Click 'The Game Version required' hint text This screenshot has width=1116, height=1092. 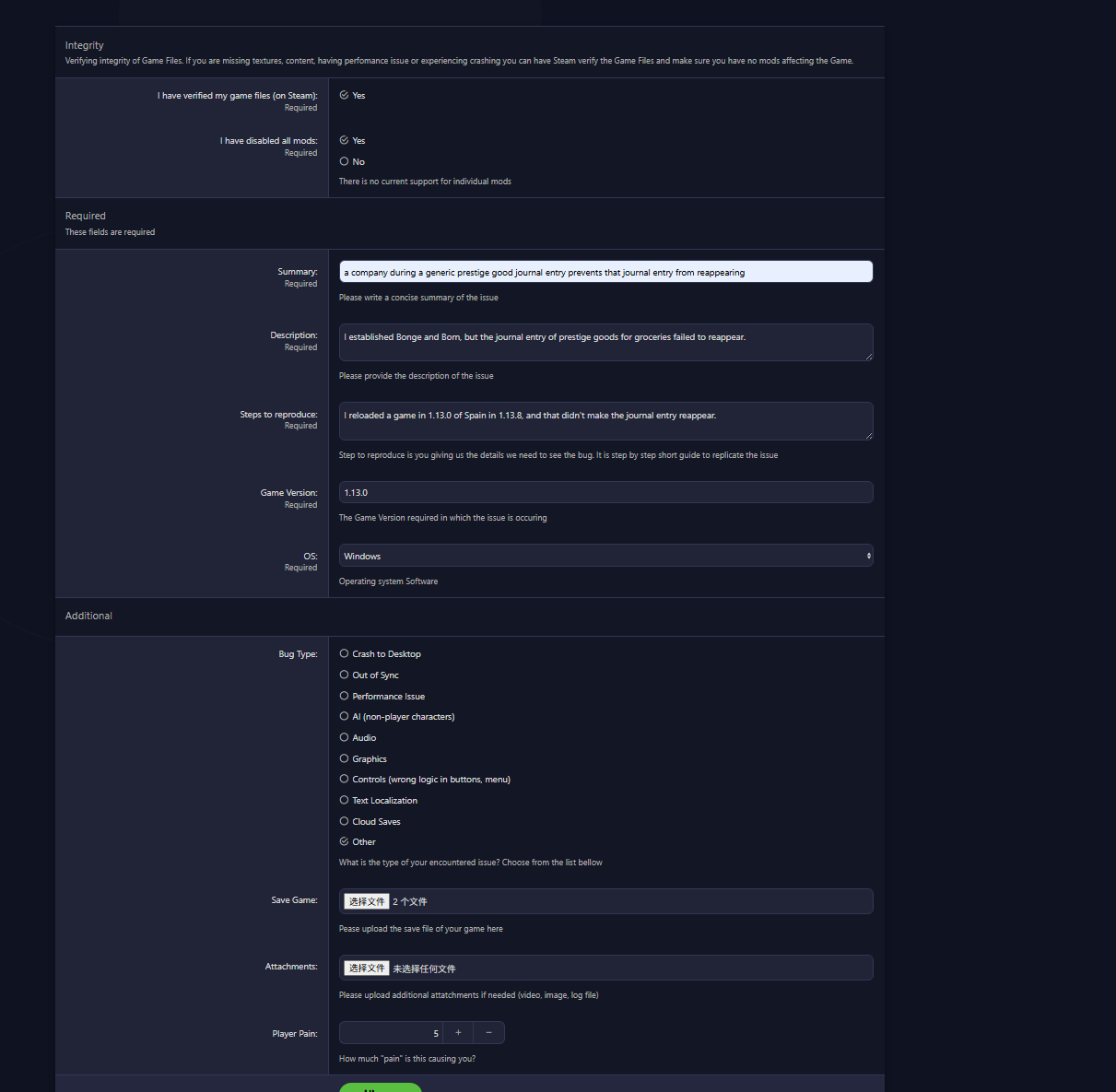click(x=443, y=518)
